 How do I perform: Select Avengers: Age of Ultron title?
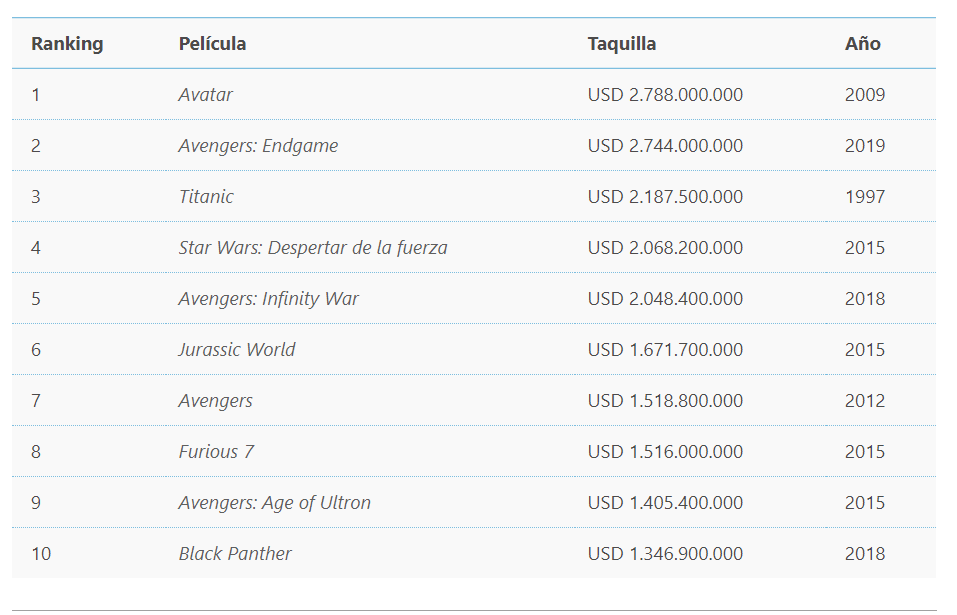coord(274,503)
